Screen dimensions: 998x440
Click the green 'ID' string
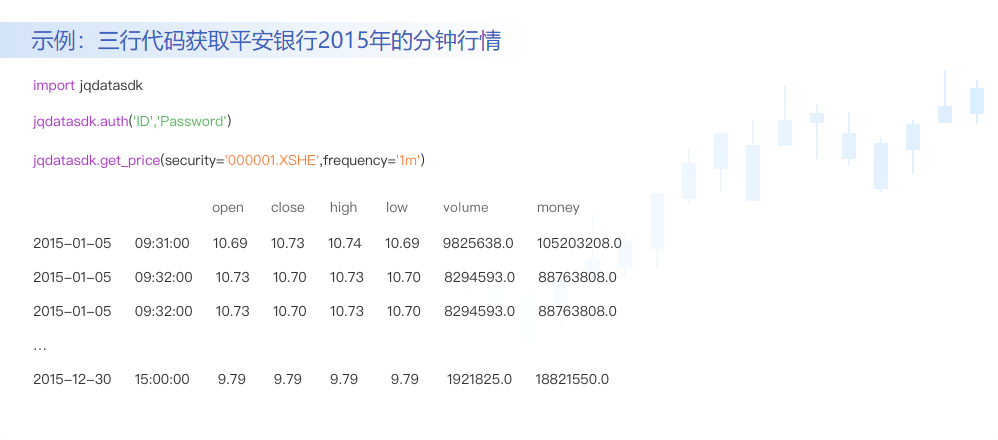click(x=143, y=121)
